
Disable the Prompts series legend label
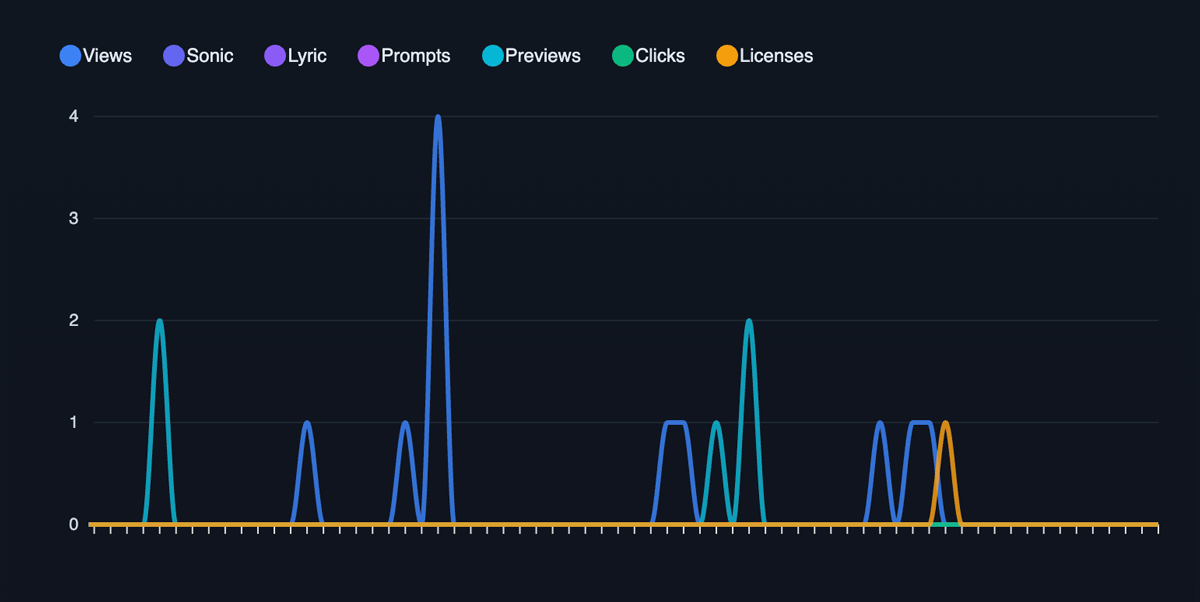click(x=416, y=56)
